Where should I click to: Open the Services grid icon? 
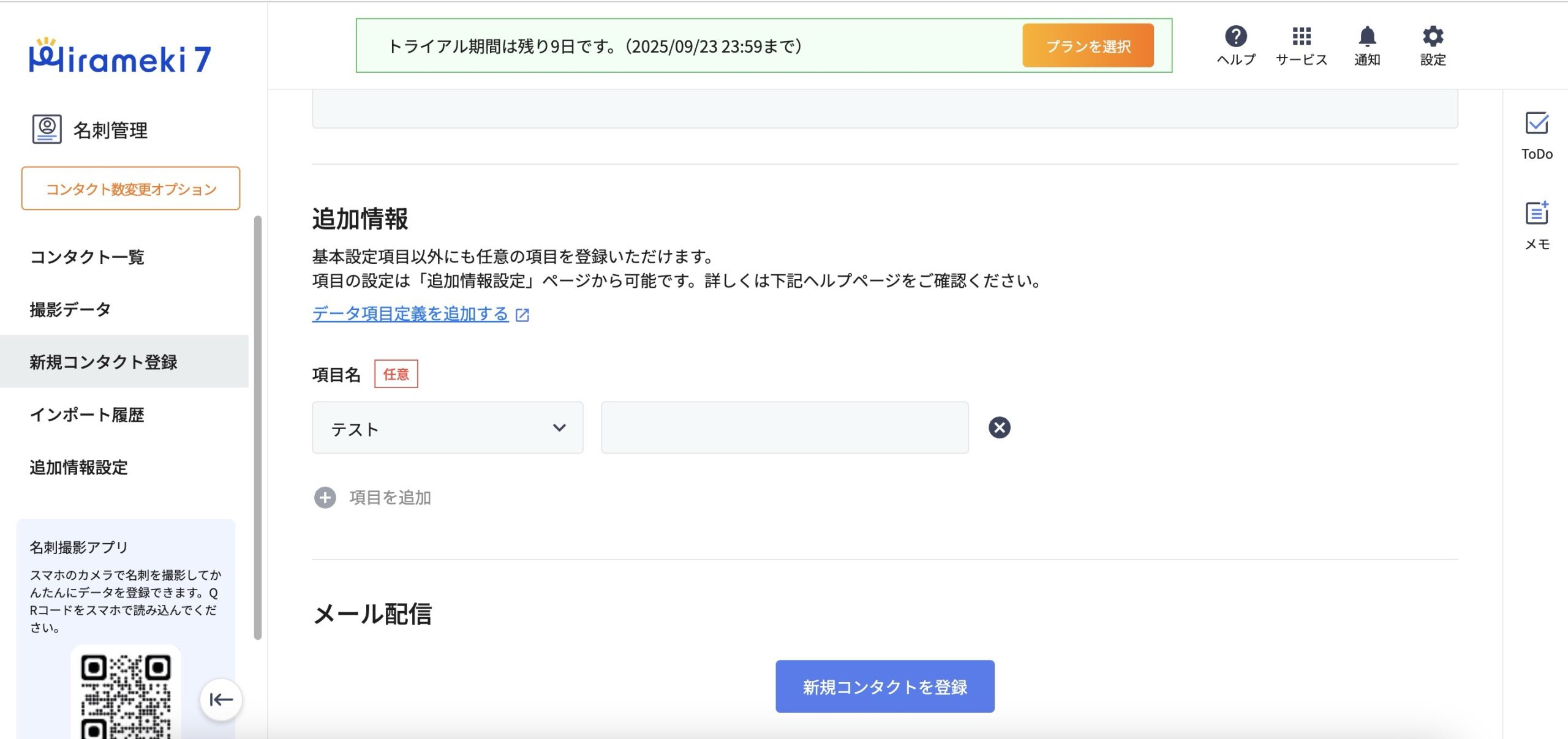(x=1301, y=37)
